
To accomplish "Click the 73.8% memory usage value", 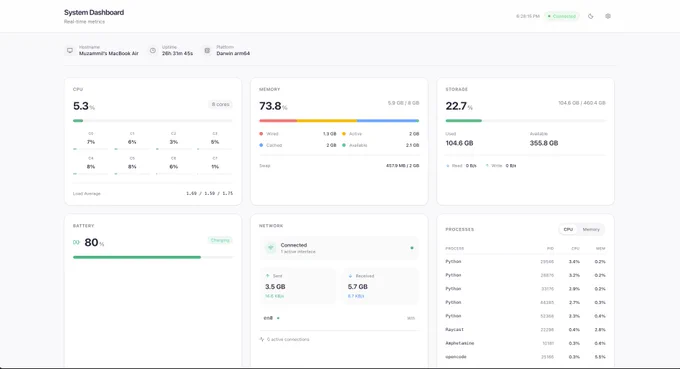I will [273, 106].
